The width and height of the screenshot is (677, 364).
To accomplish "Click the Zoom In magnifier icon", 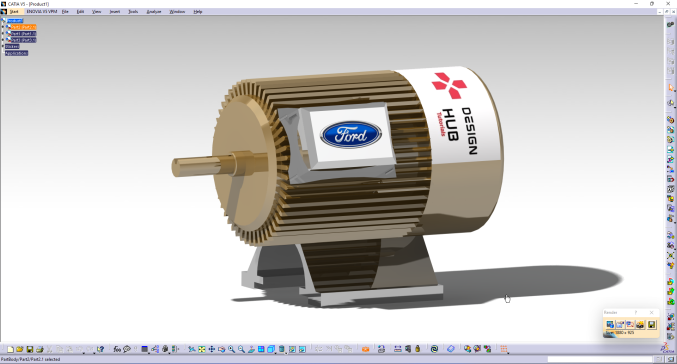I will [x=231, y=349].
